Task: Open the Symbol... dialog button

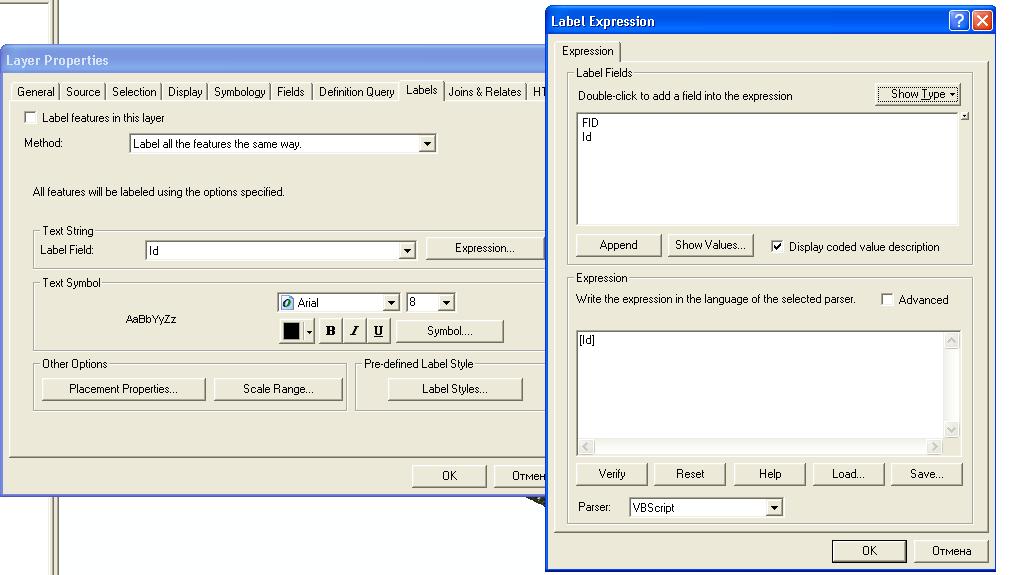Action: (449, 330)
